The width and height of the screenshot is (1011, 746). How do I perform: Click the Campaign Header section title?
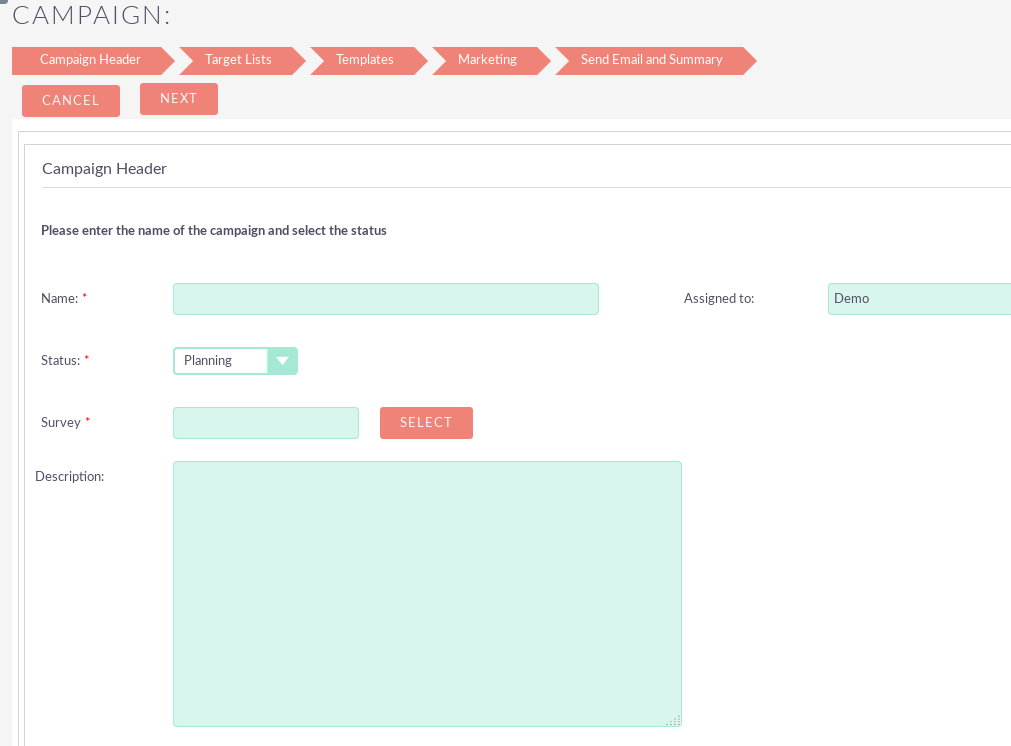(x=104, y=169)
